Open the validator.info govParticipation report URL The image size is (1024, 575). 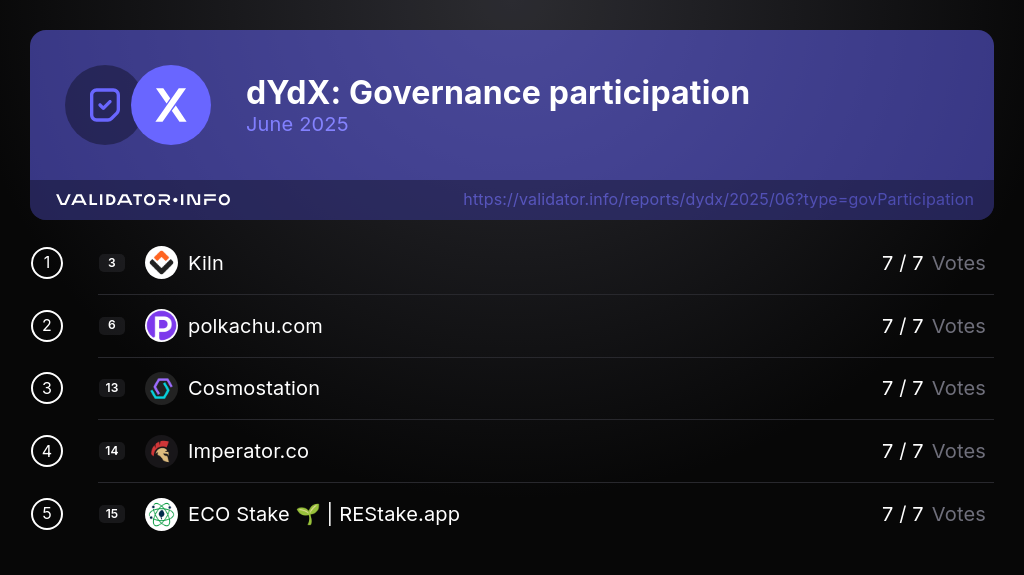pyautogui.click(x=718, y=199)
